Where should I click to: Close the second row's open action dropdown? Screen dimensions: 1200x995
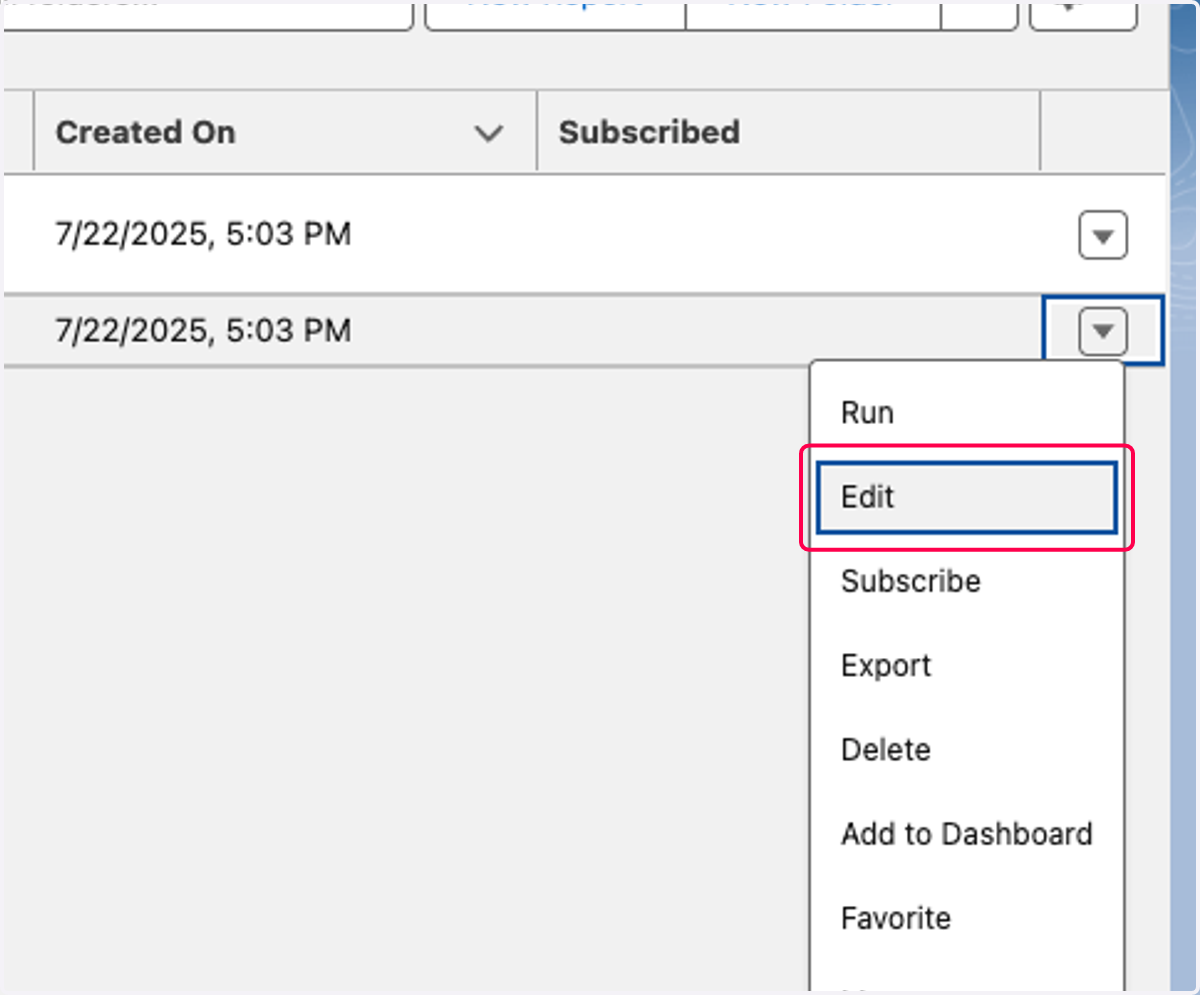coord(1103,331)
